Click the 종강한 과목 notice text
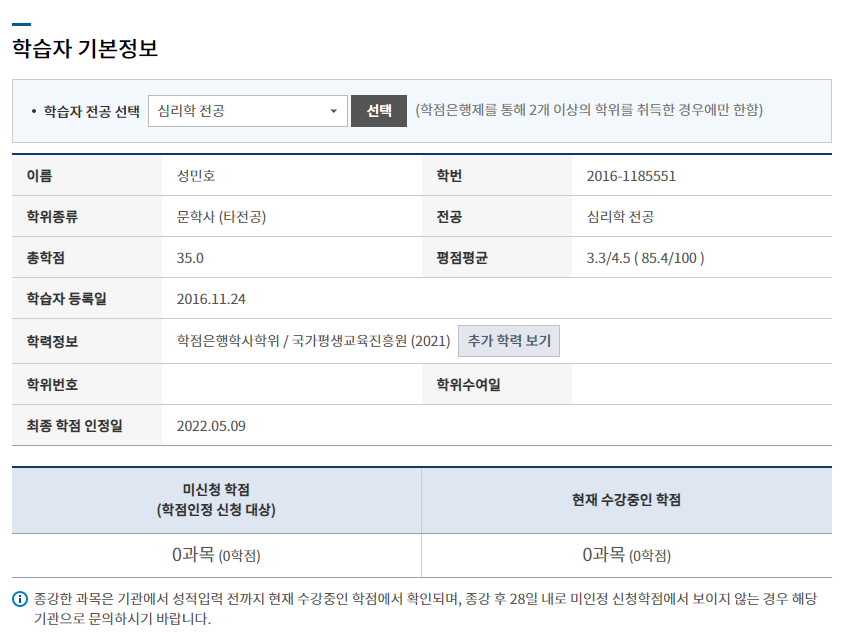This screenshot has height=636, width=853. click(x=425, y=609)
